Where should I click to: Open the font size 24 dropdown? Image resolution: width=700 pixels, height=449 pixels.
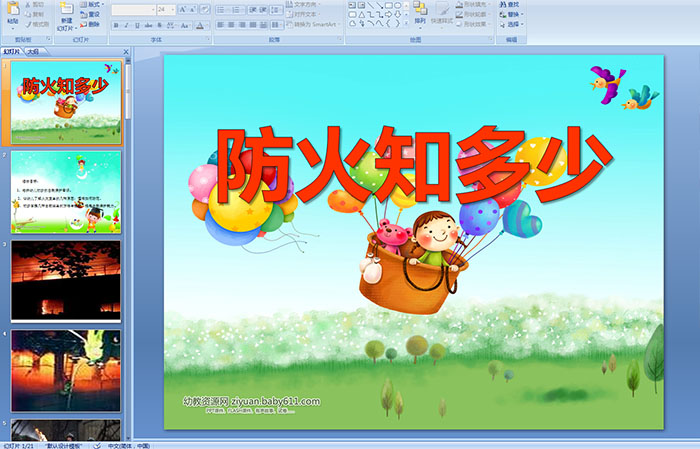pos(166,10)
